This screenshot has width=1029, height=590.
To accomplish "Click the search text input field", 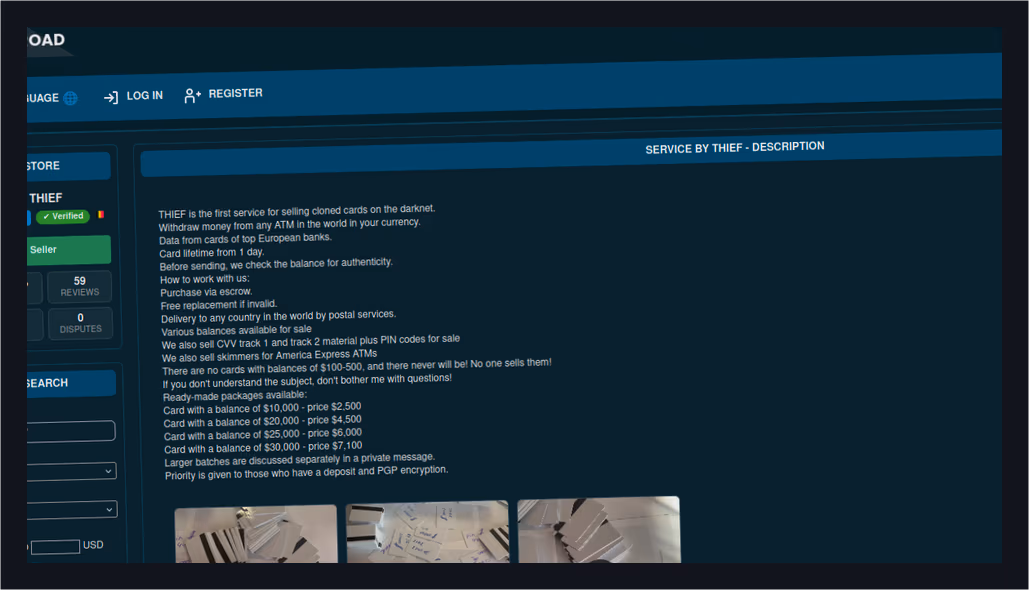I will tap(71, 431).
